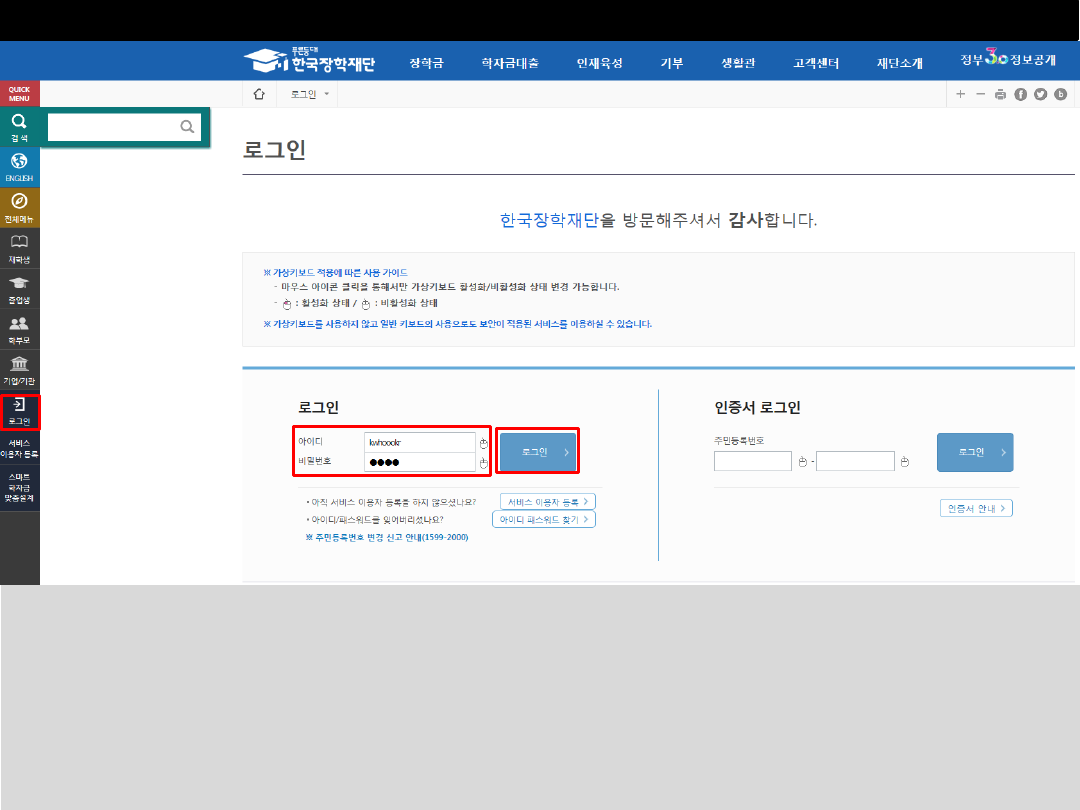Open the 장학금 menu in top navigation
This screenshot has height=810, width=1080.
tap(426, 63)
